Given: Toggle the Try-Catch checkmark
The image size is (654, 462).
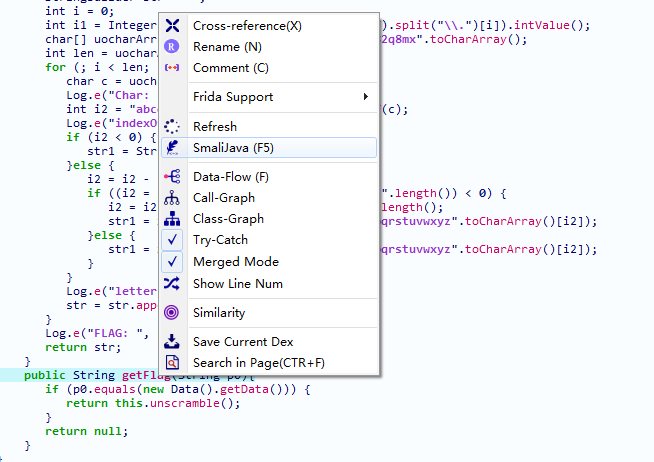Looking at the screenshot, I should click(172, 240).
